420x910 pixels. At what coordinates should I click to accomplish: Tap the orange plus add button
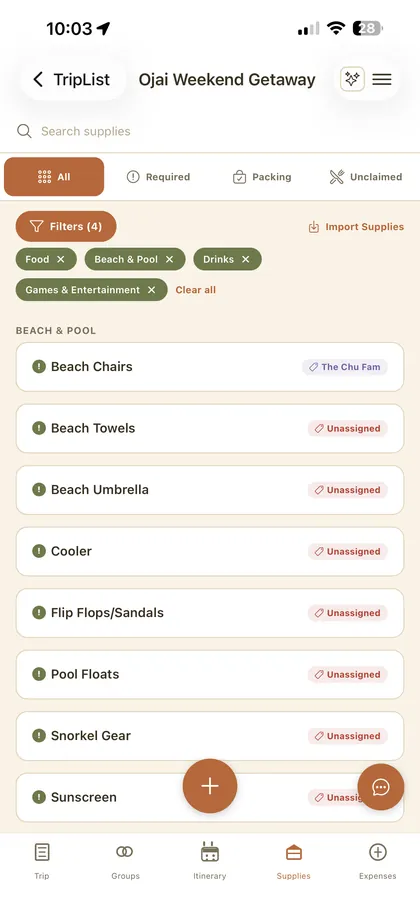210,786
